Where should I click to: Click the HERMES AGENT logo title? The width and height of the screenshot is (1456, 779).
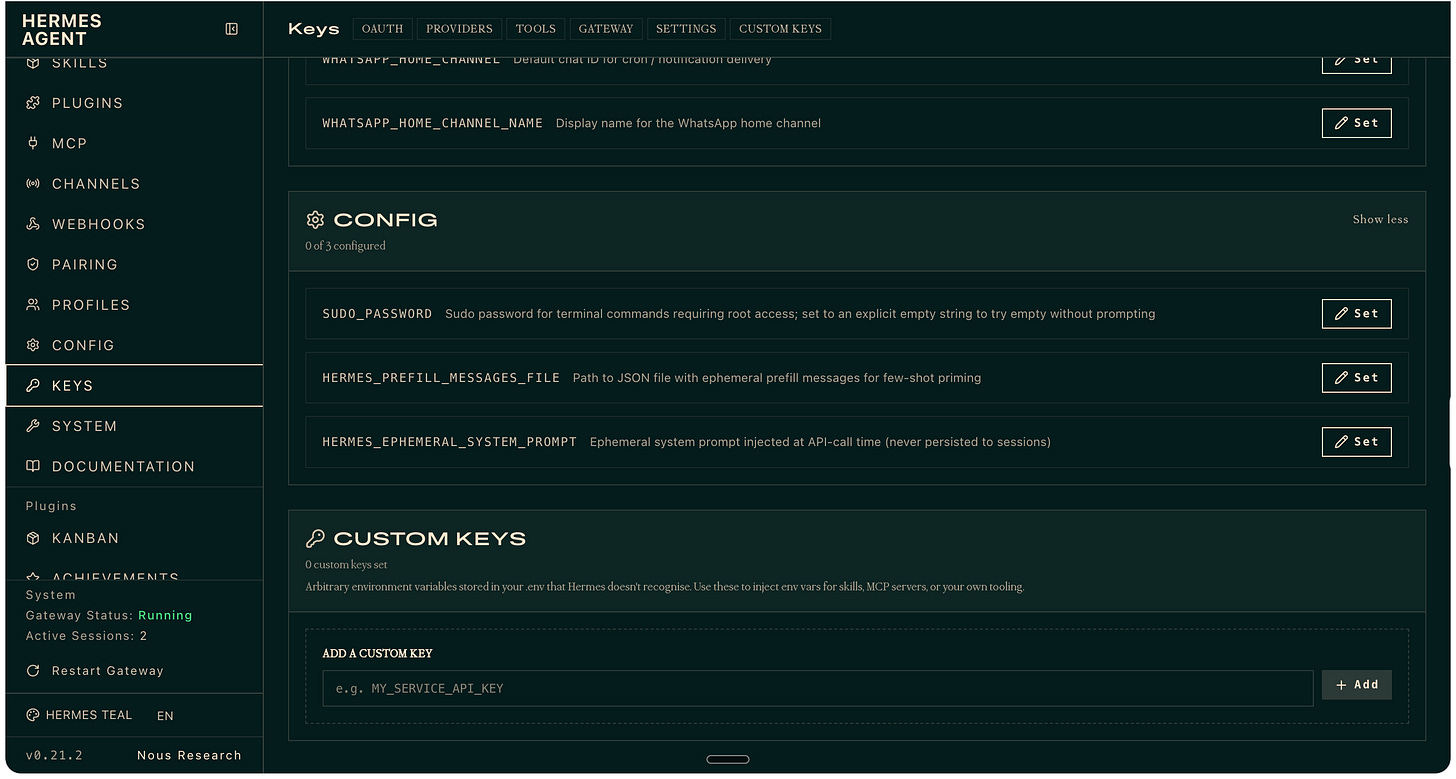pyautogui.click(x=61, y=30)
